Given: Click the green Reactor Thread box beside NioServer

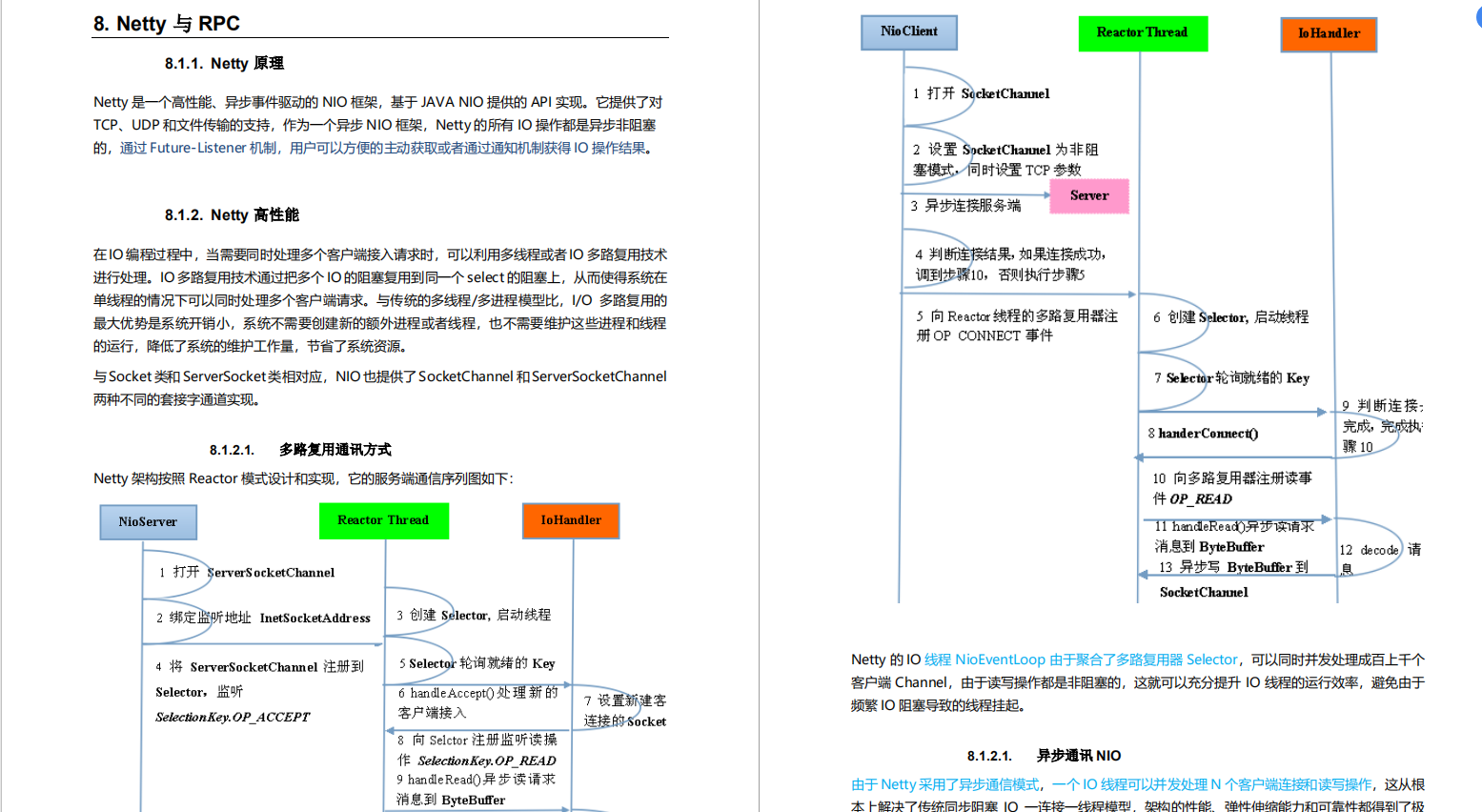Looking at the screenshot, I should click(x=383, y=520).
